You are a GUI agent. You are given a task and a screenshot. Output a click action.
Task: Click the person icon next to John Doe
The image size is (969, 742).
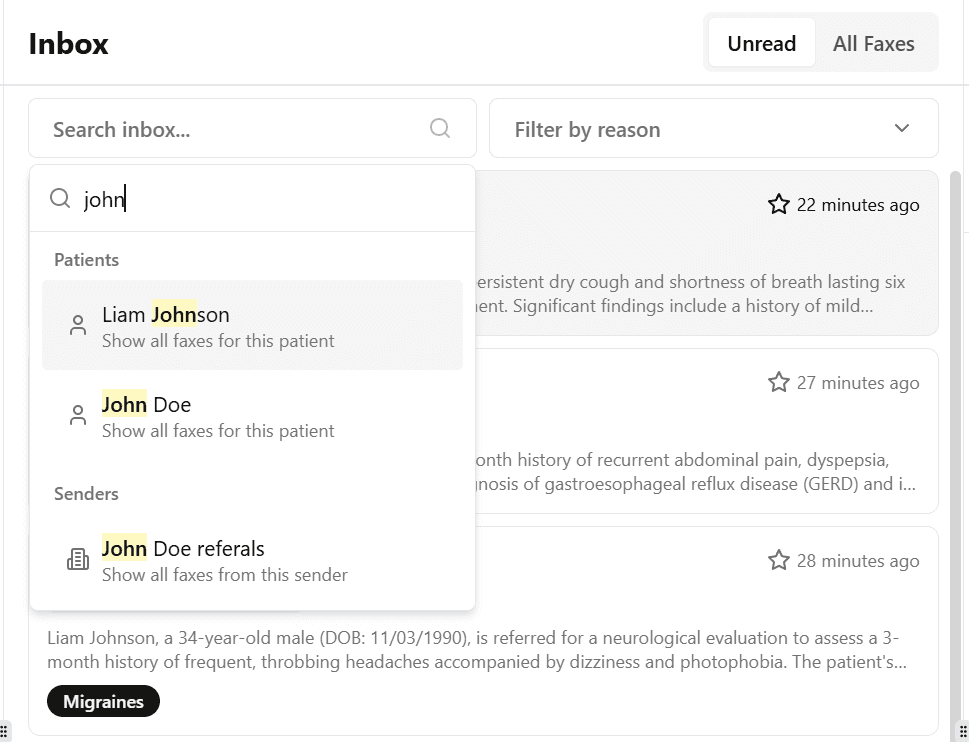pyautogui.click(x=78, y=415)
